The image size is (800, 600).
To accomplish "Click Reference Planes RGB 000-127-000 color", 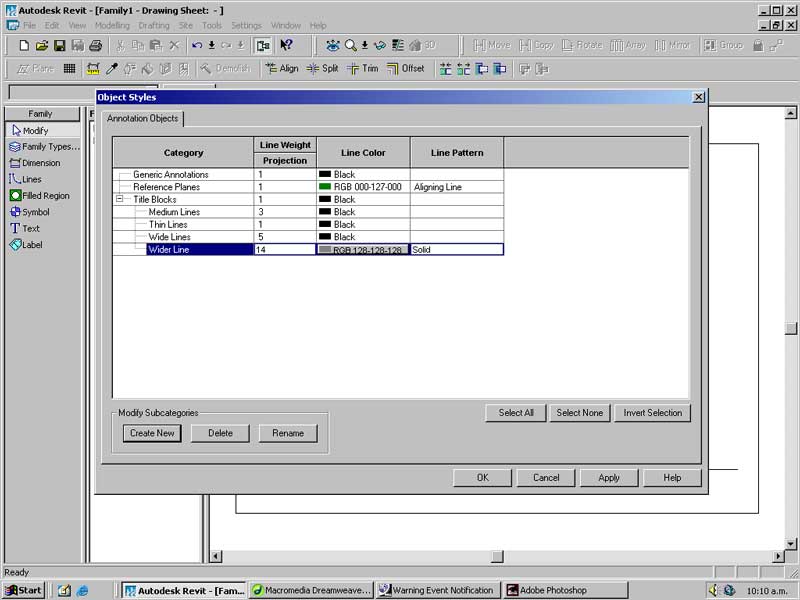I will 363,187.
